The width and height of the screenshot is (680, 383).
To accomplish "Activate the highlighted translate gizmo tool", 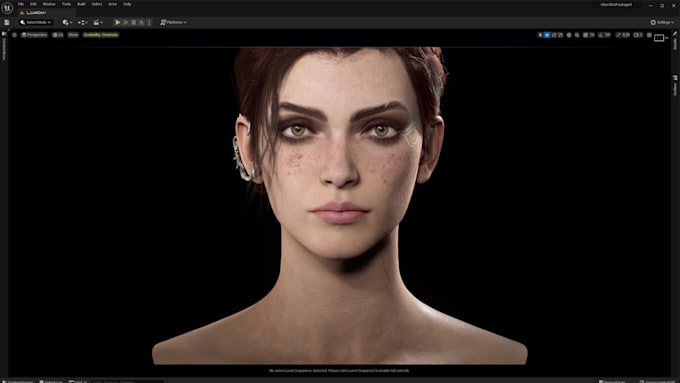I will tap(547, 35).
